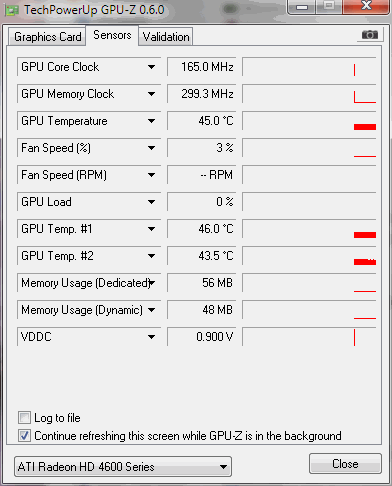Select the ATI Radeon HD 4600 Series combo box
The image size is (392, 486).
(123, 467)
